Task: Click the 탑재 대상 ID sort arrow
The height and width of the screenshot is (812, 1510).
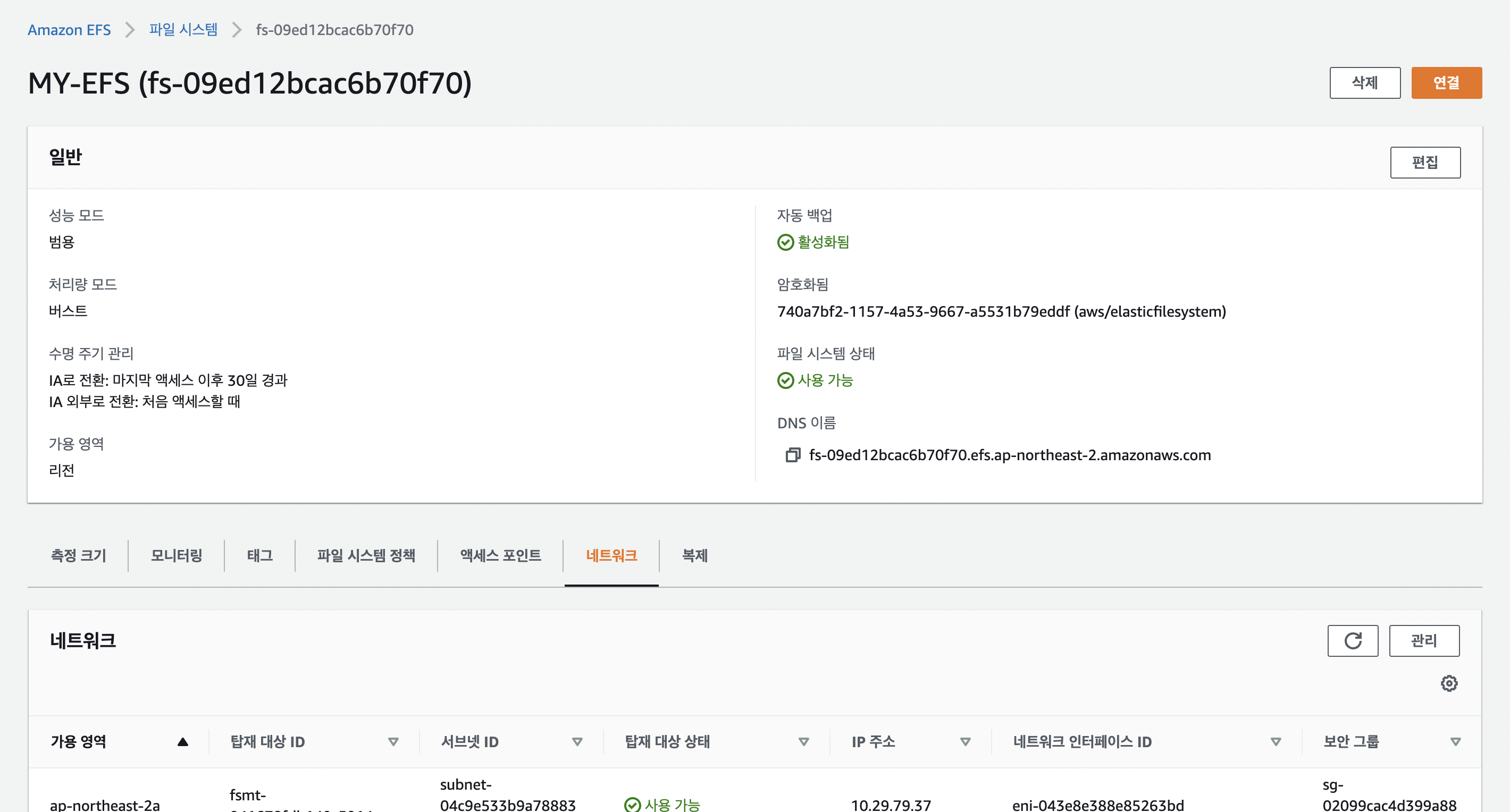Action: (393, 742)
